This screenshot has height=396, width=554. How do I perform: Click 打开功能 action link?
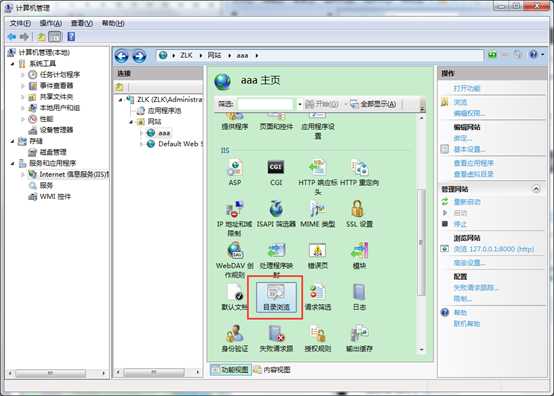(x=467, y=88)
